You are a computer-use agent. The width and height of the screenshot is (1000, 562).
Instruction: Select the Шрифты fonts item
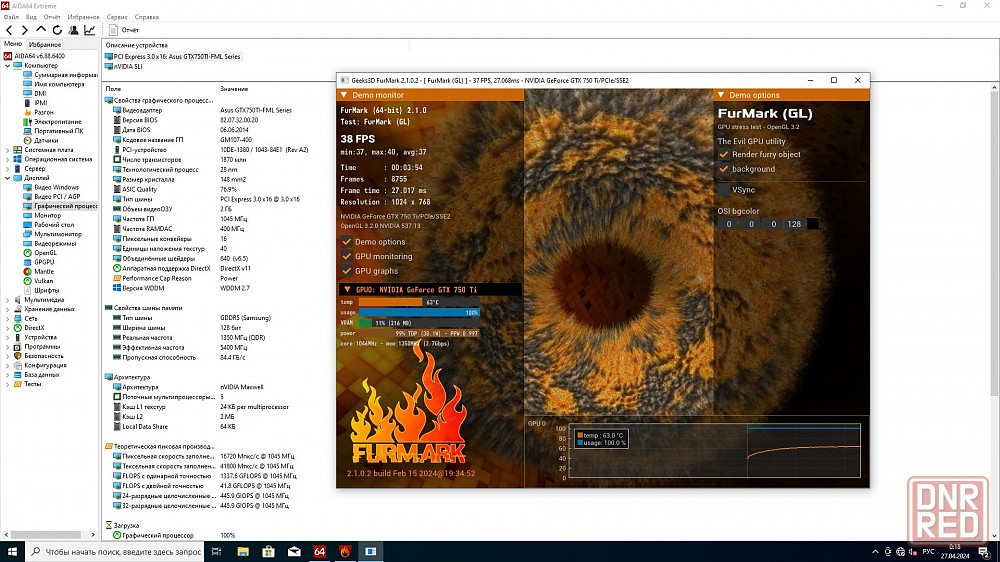(x=41, y=290)
